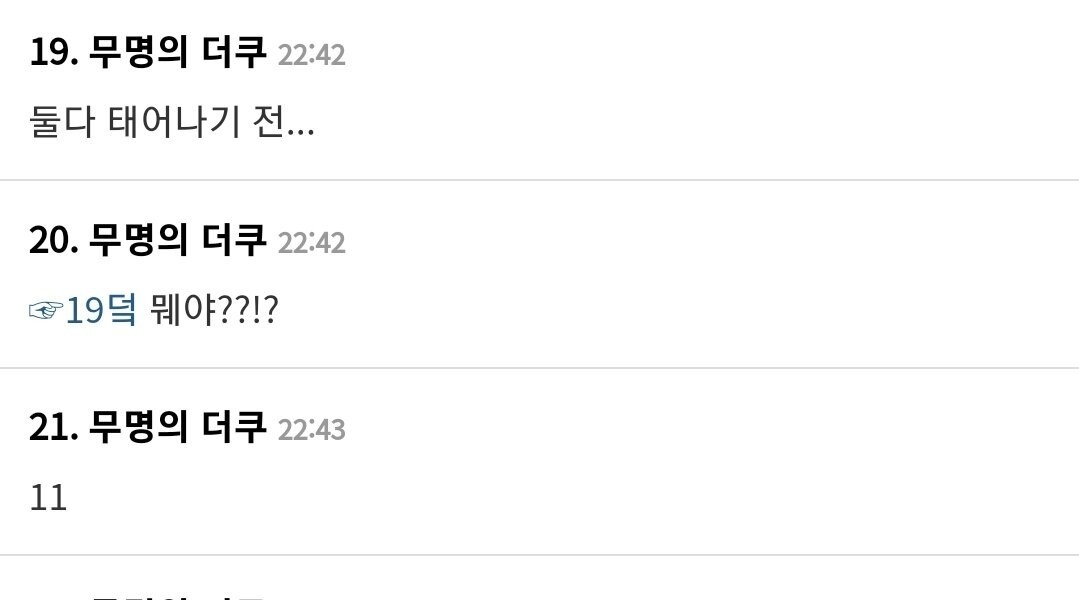Viewport: 1079px width, 600px height.
Task: Click the number 20. of the second comment
Action: point(54,240)
